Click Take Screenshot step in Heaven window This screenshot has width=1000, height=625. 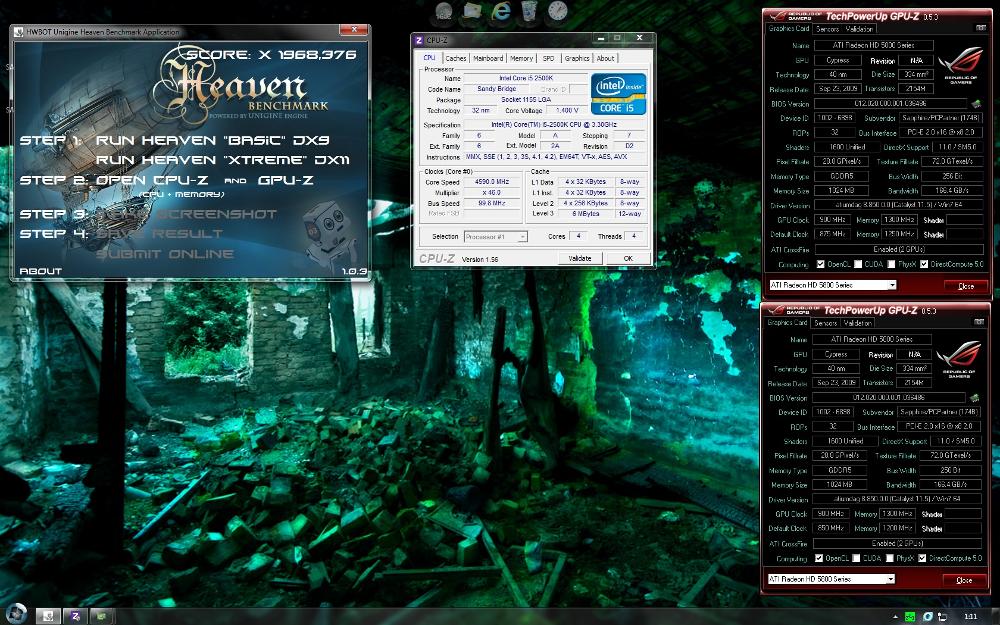point(186,214)
